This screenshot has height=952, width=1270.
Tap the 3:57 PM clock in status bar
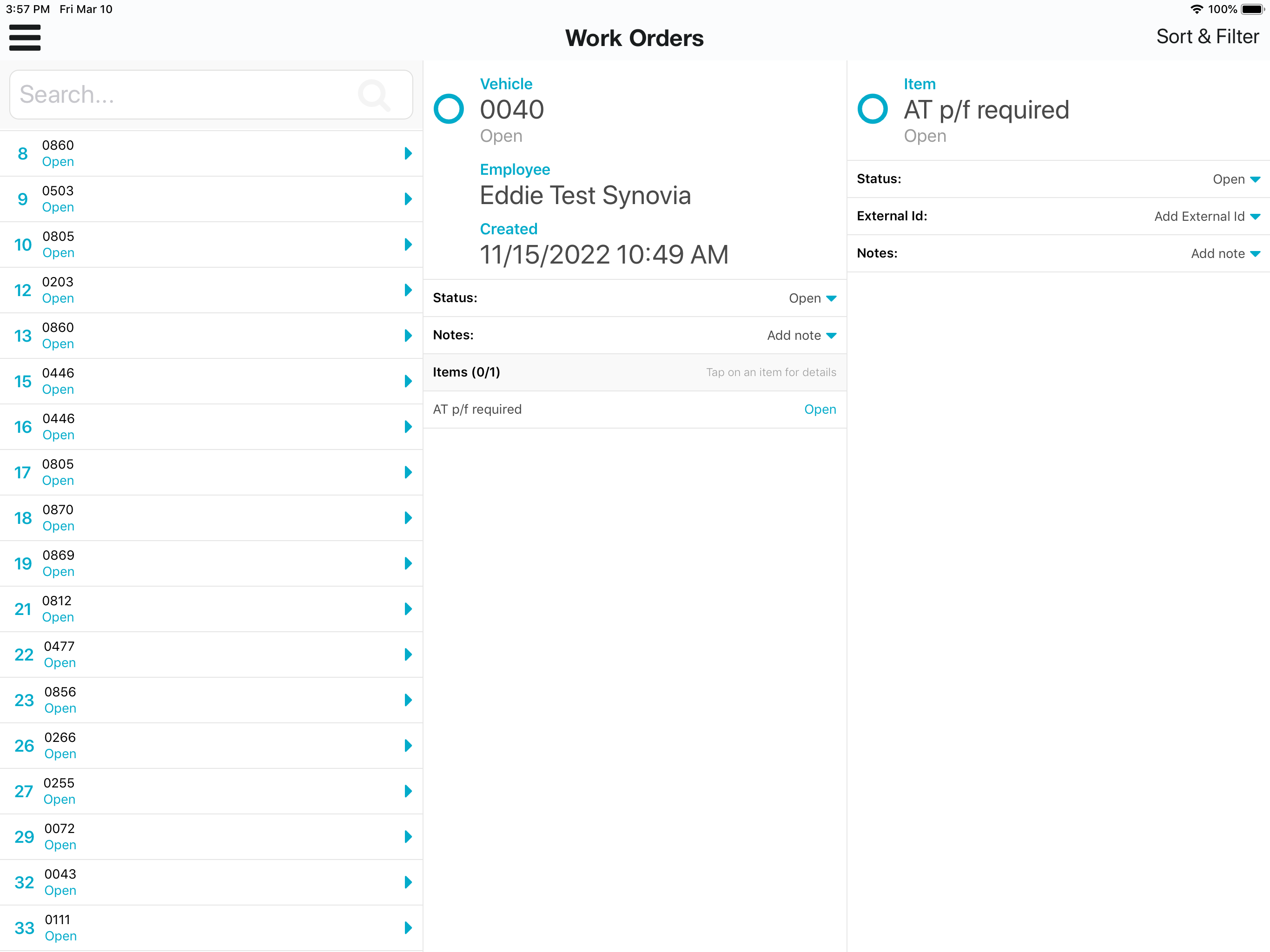[x=27, y=9]
